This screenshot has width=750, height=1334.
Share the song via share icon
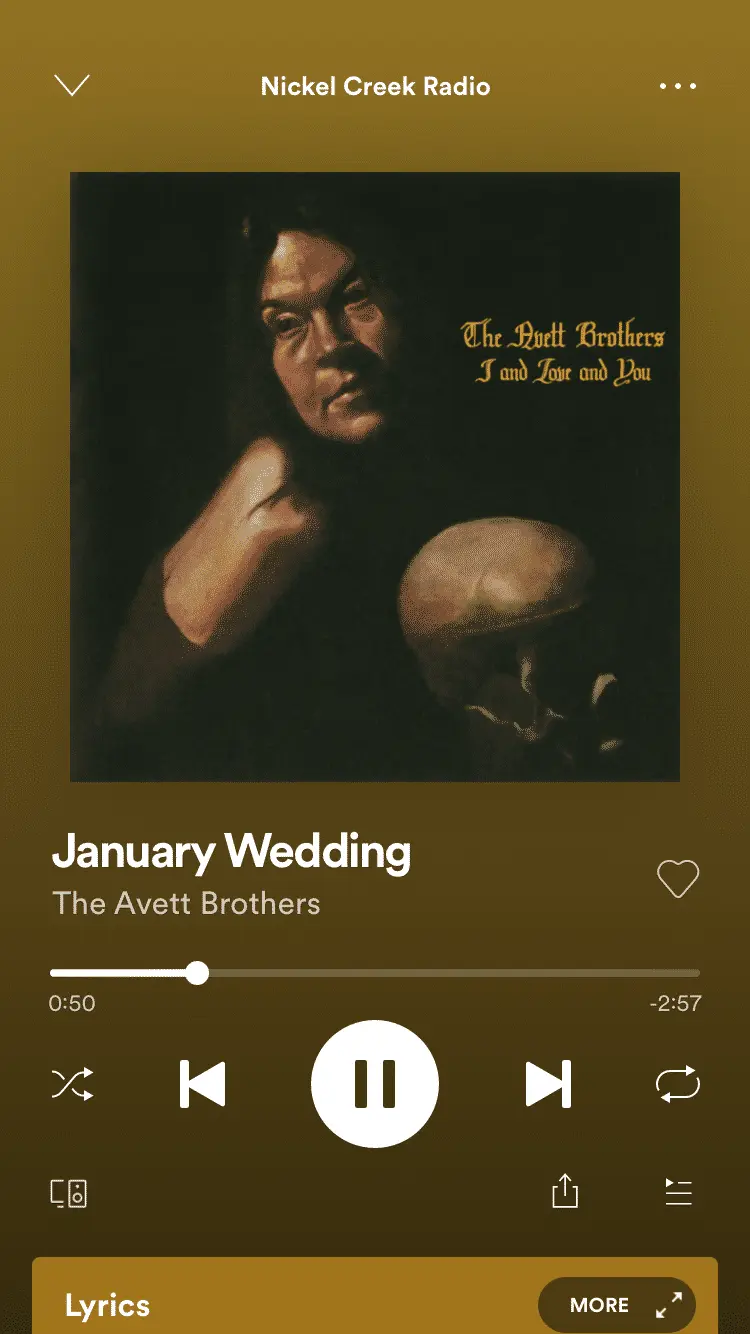(x=565, y=1191)
